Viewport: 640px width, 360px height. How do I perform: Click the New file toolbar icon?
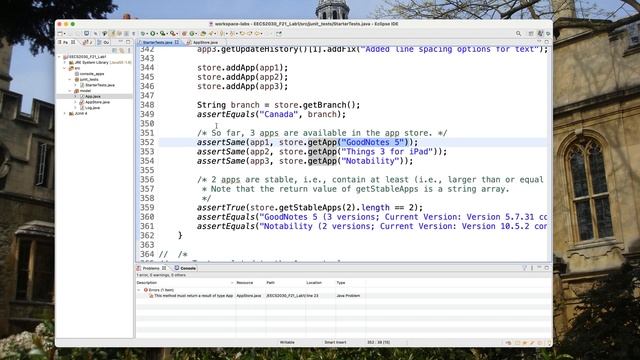coord(60,33)
